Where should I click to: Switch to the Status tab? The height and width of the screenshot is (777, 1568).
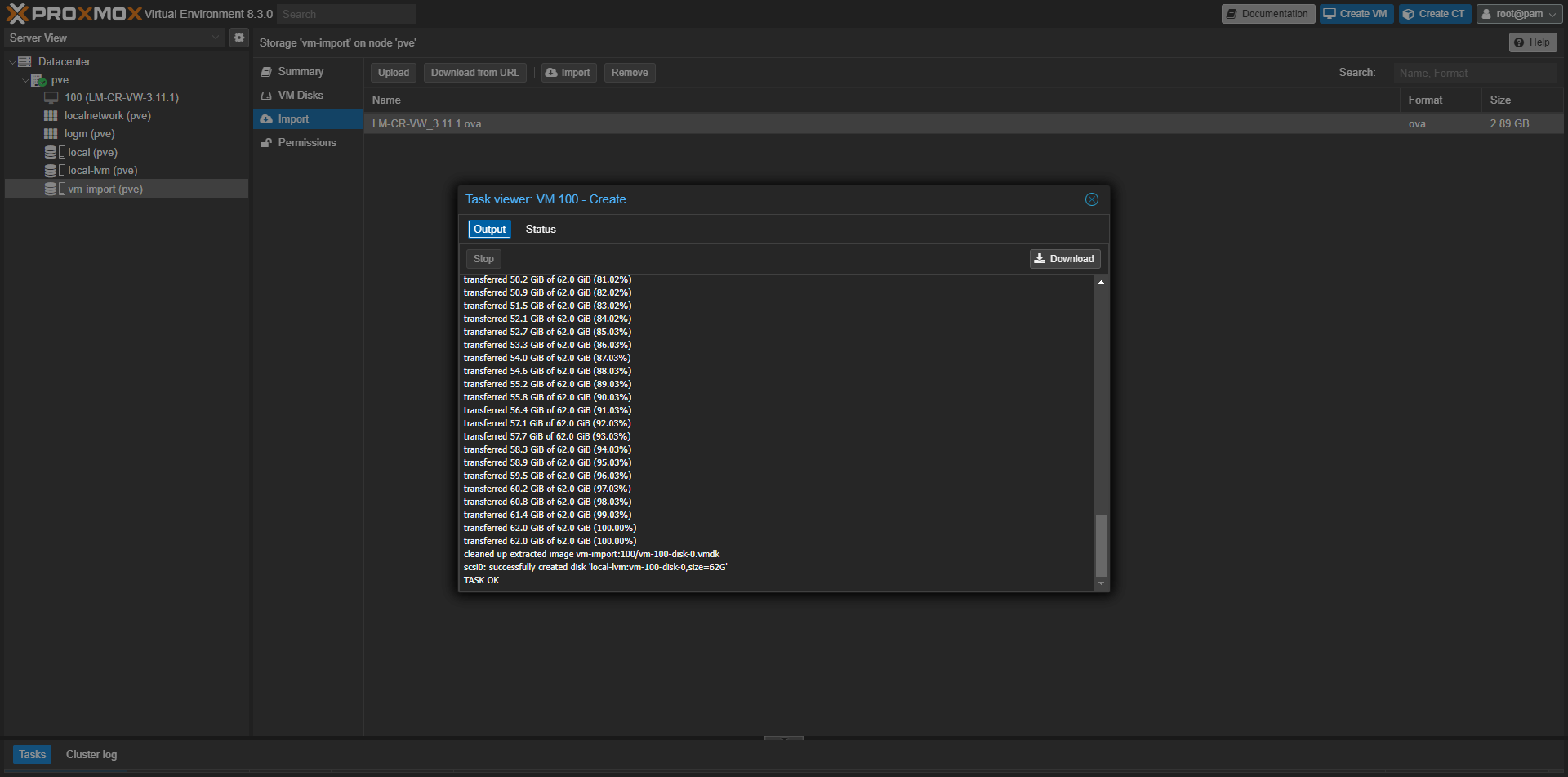click(x=540, y=230)
